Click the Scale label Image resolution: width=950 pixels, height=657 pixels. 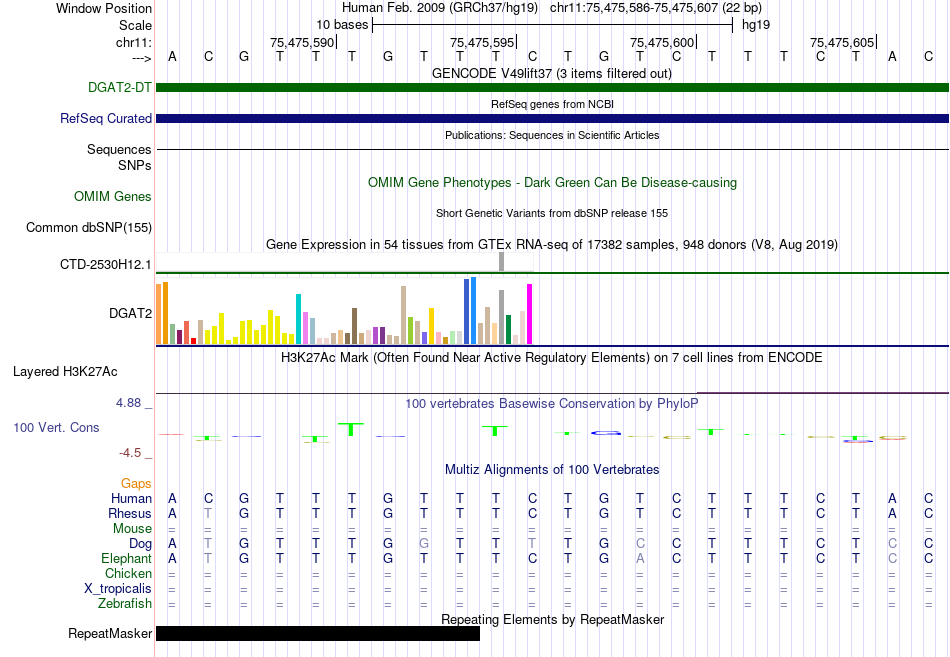pos(135,25)
